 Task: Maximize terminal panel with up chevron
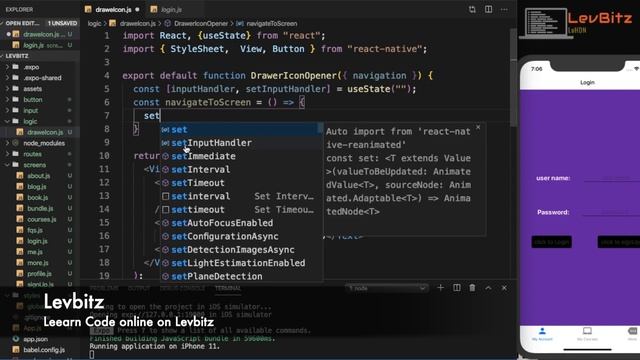point(488,288)
